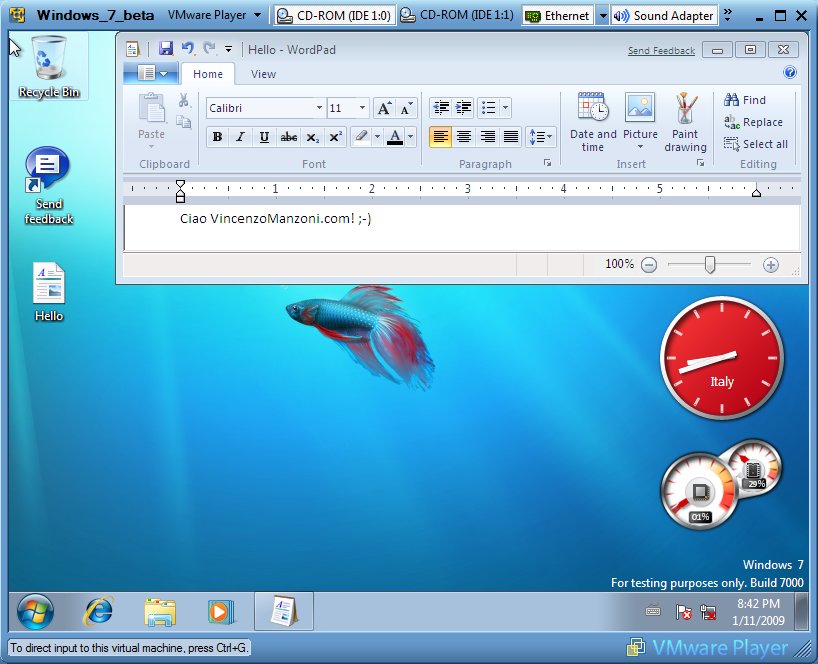Image resolution: width=818 pixels, height=664 pixels.
Task: Cut selection with the scissors icon
Action: (184, 100)
